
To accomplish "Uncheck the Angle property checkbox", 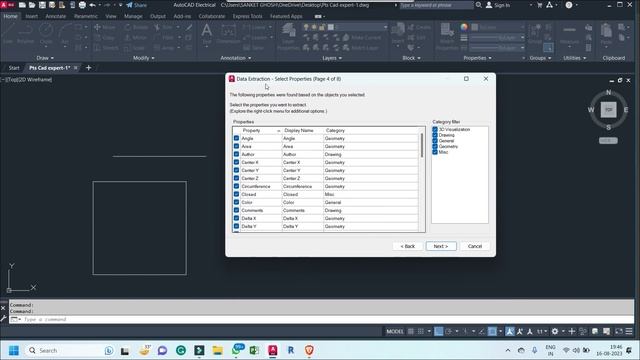I will tap(236, 138).
